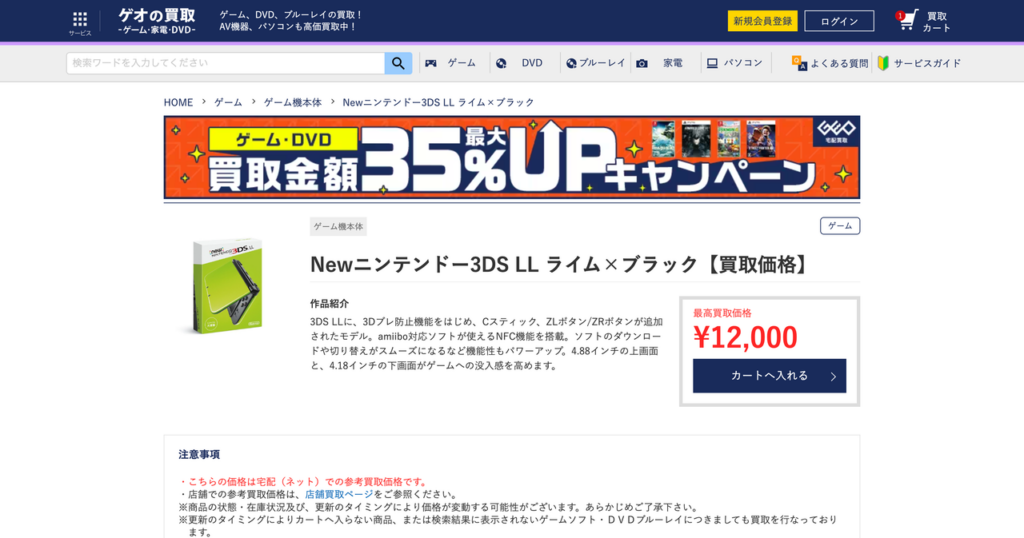Click the Blu-ray disc icon
This screenshot has width=1024, height=538.
(x=571, y=63)
